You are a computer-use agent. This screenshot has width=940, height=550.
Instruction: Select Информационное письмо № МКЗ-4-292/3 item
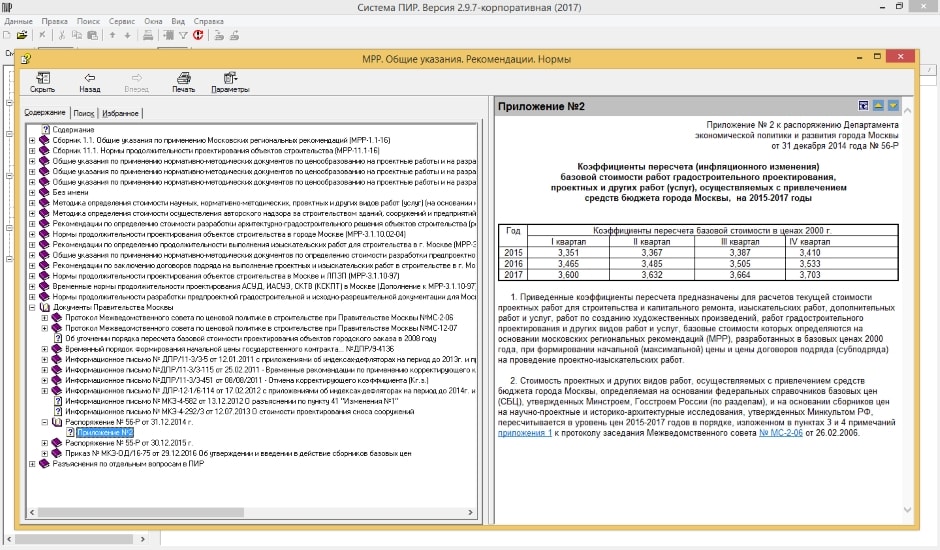point(239,411)
